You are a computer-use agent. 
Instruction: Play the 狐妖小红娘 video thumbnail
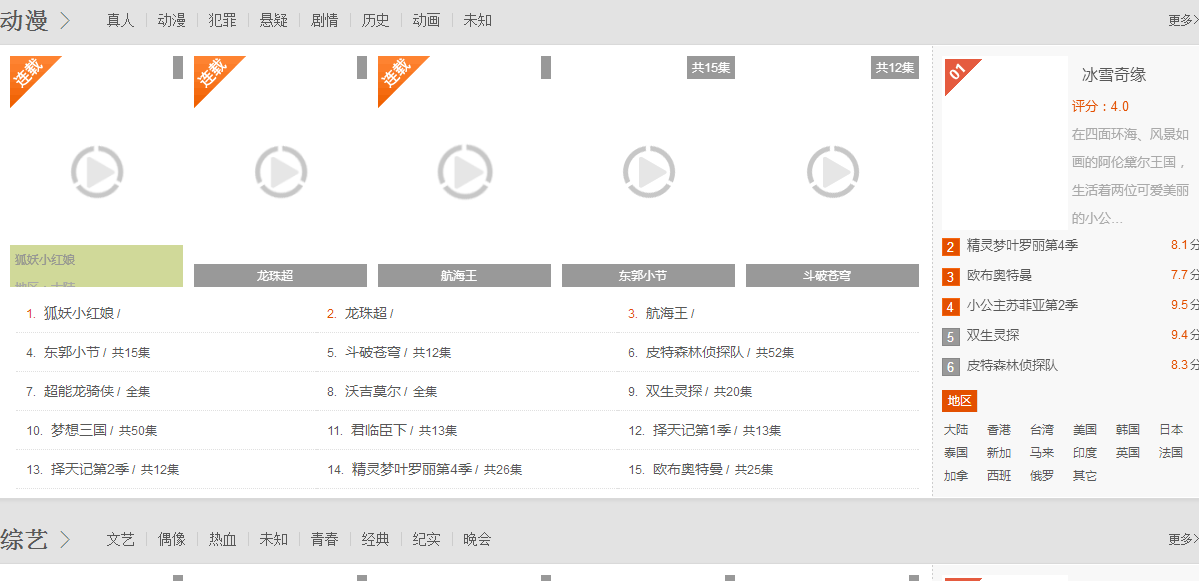96,171
